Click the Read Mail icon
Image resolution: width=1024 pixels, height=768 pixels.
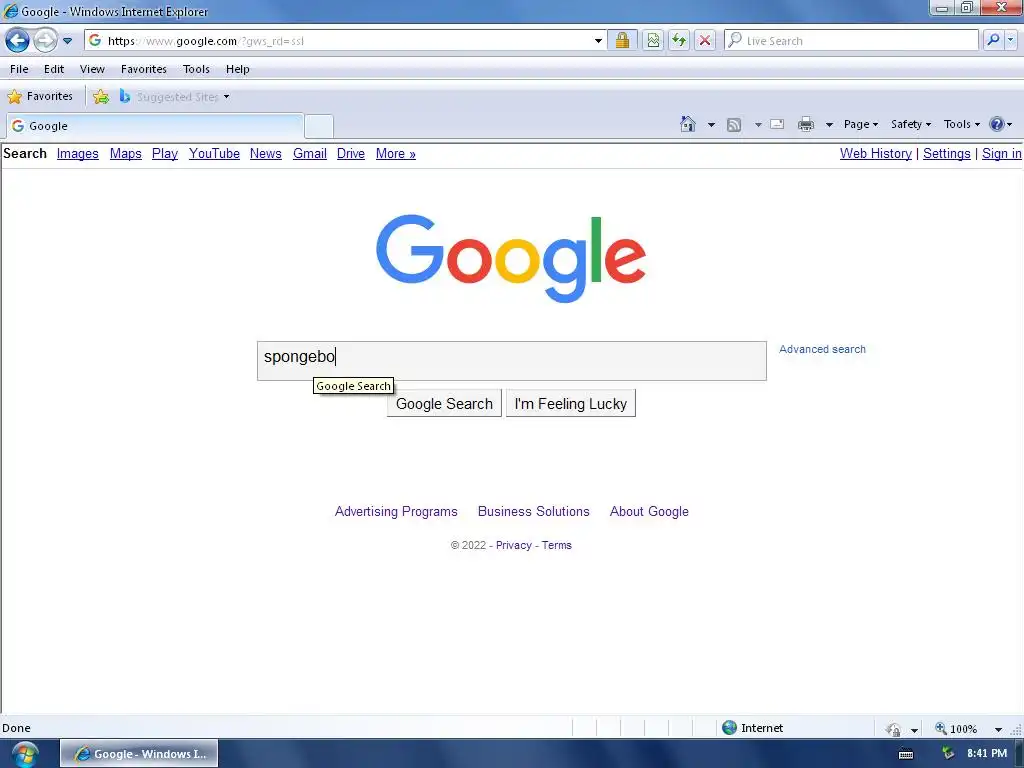(777, 124)
